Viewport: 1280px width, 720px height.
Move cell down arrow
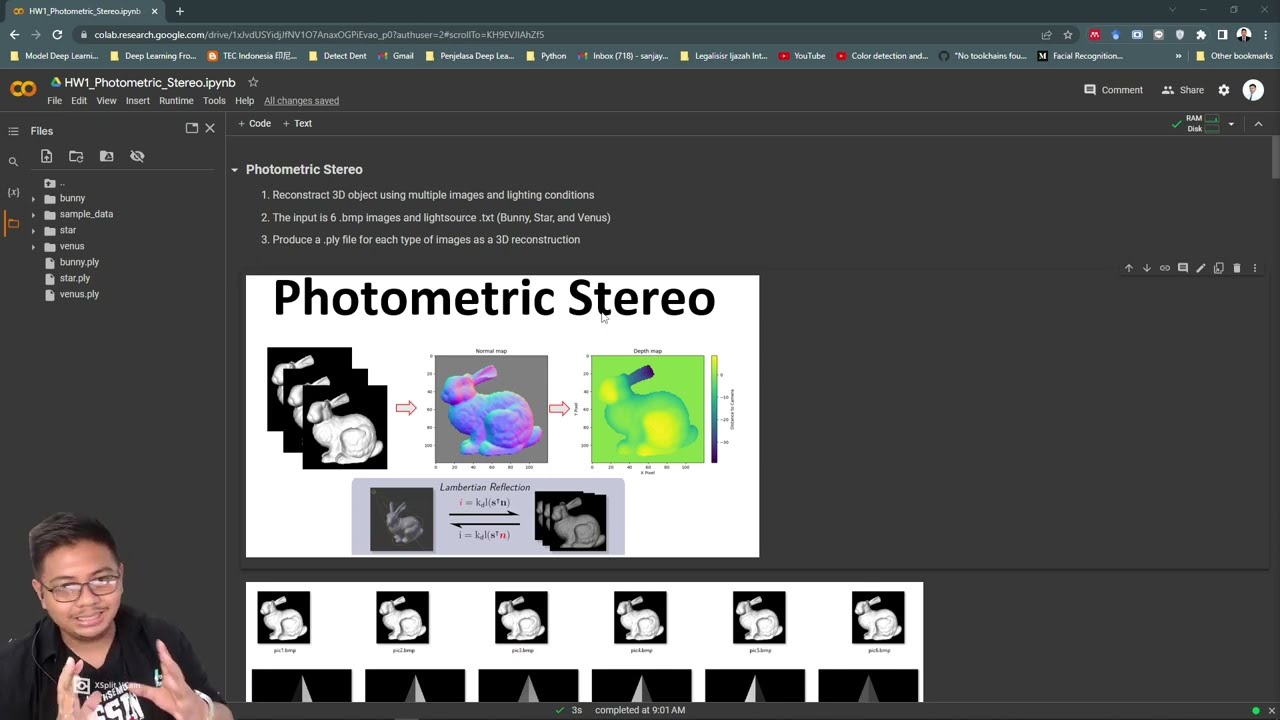coord(1147,268)
